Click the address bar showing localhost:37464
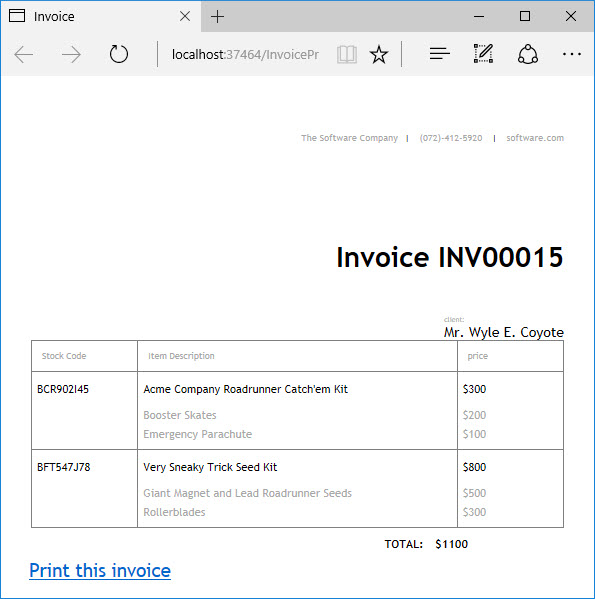This screenshot has width=595, height=599. coord(245,55)
